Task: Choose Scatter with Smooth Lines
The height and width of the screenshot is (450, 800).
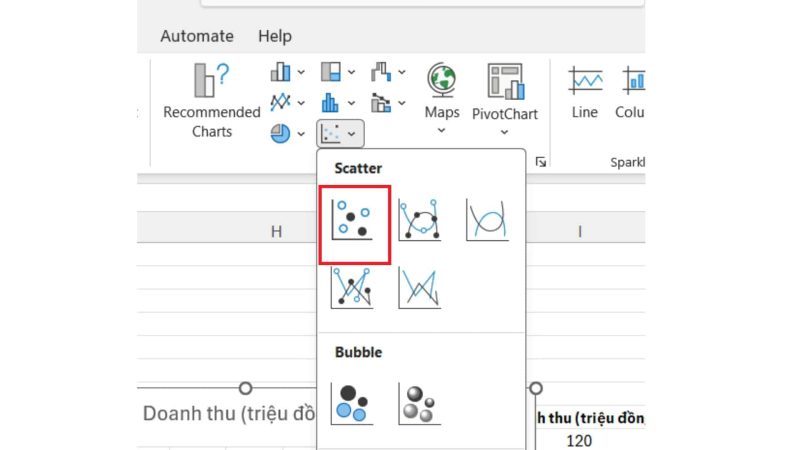Action: 487,220
